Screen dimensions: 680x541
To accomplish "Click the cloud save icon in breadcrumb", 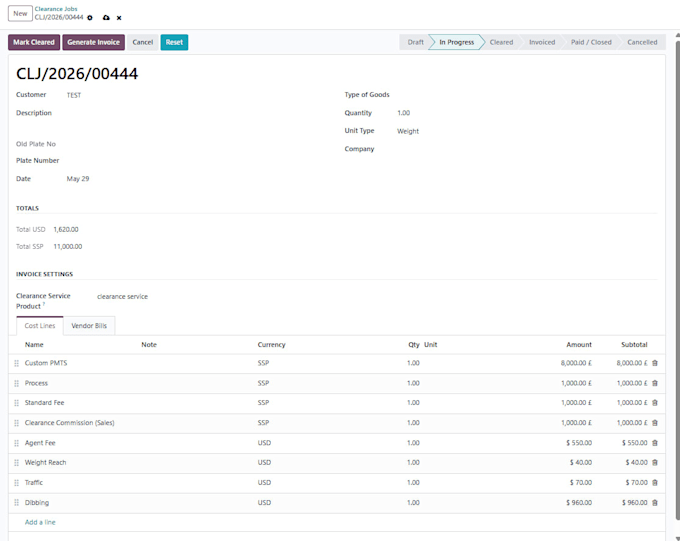I will click(x=106, y=18).
